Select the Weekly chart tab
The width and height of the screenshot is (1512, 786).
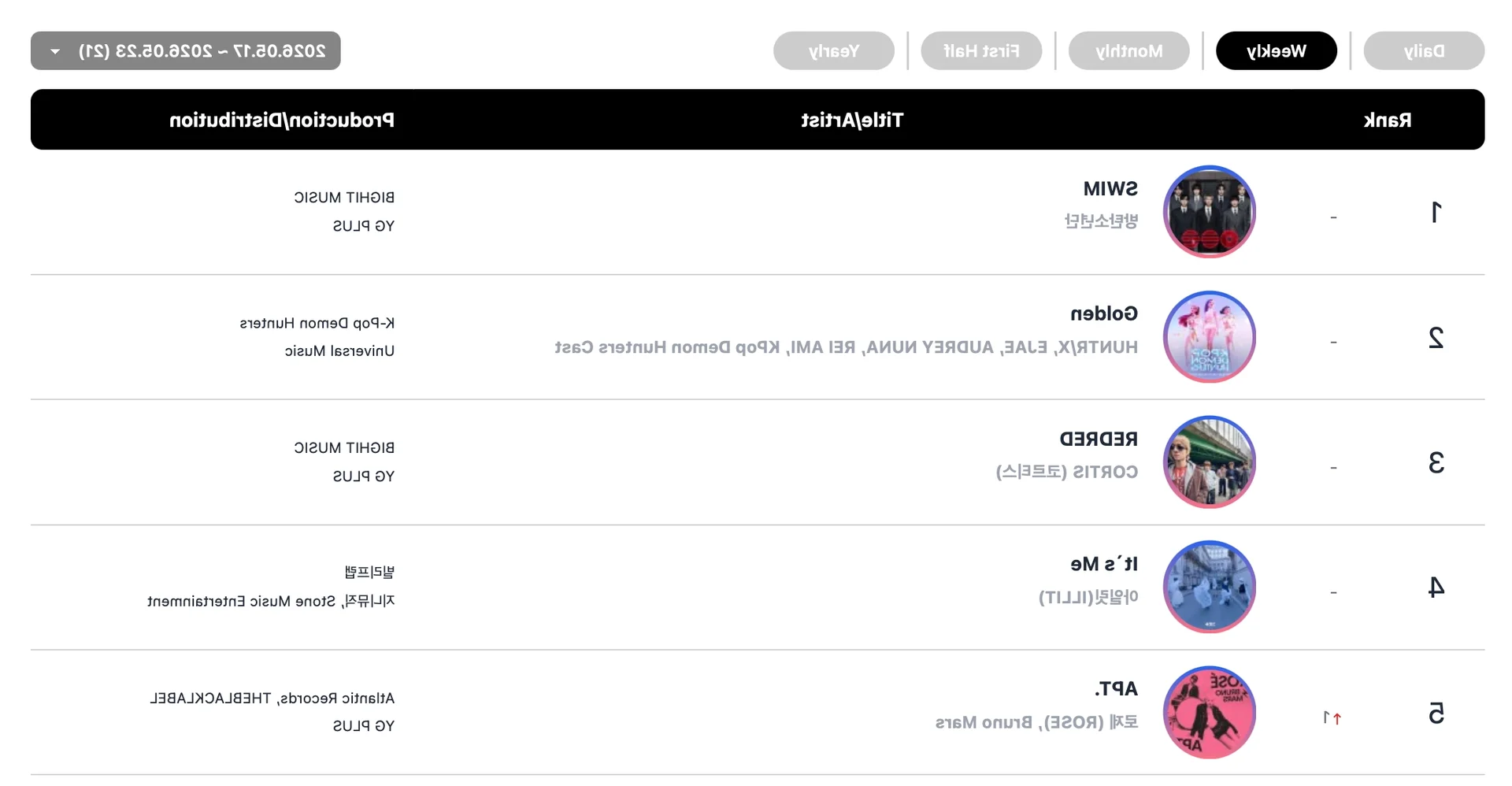tap(1277, 51)
